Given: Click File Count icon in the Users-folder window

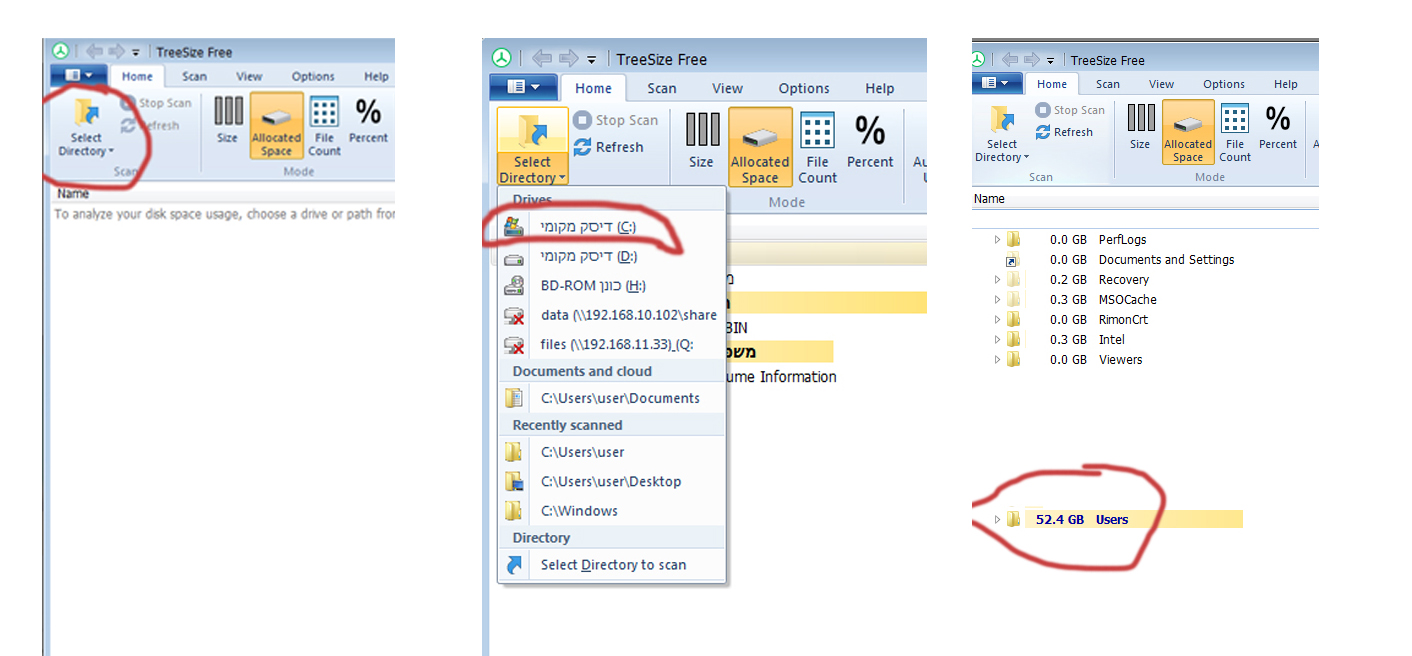Looking at the screenshot, I should coord(1235,132).
